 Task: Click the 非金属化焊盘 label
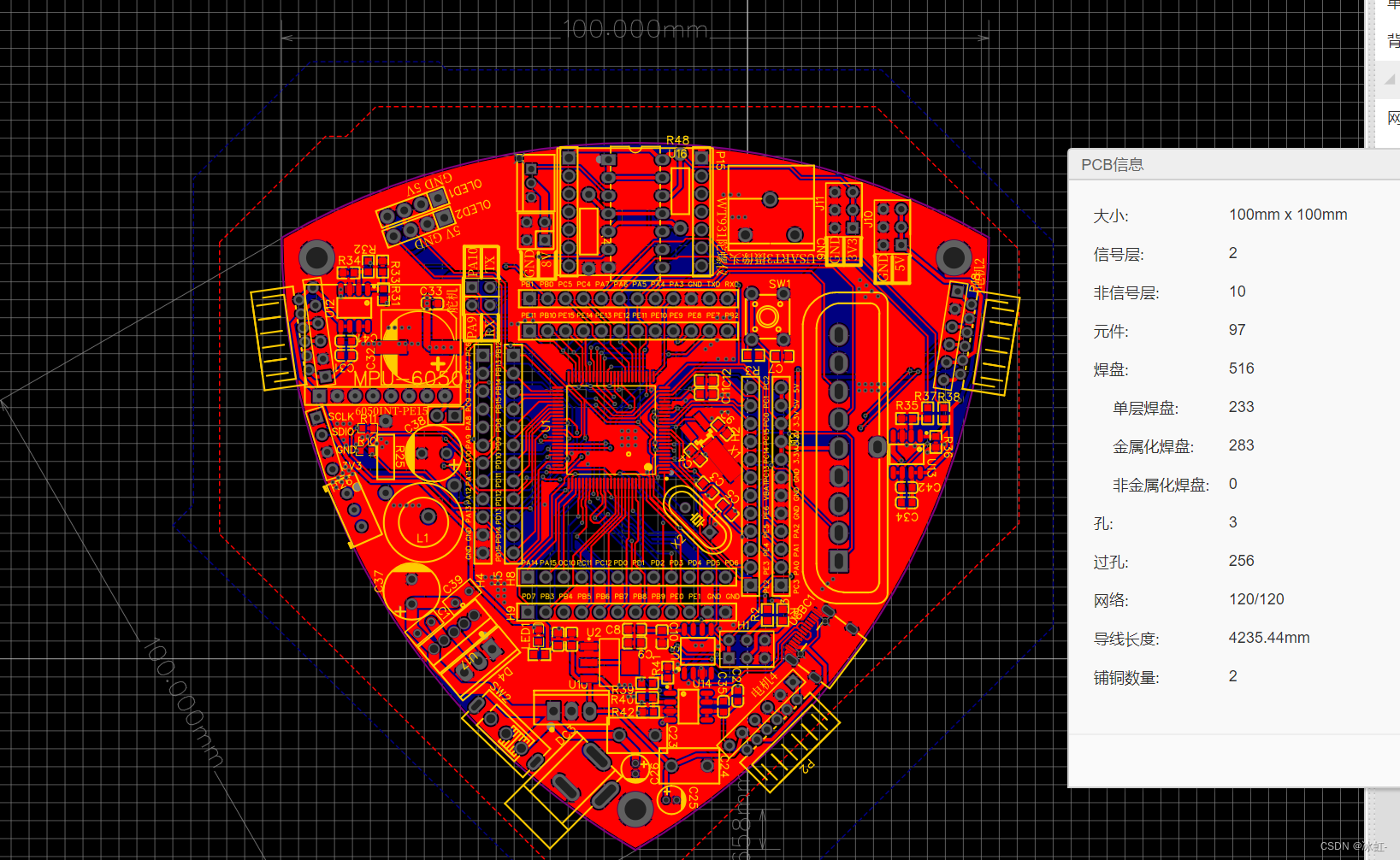pyautogui.click(x=1161, y=486)
